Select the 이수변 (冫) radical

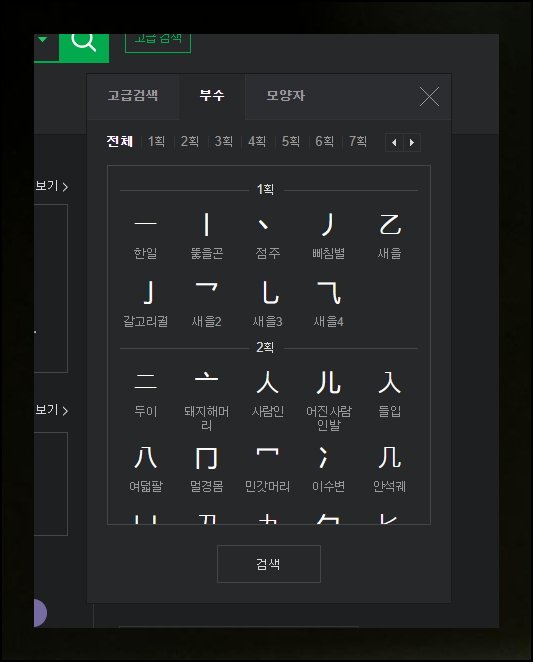[329, 469]
